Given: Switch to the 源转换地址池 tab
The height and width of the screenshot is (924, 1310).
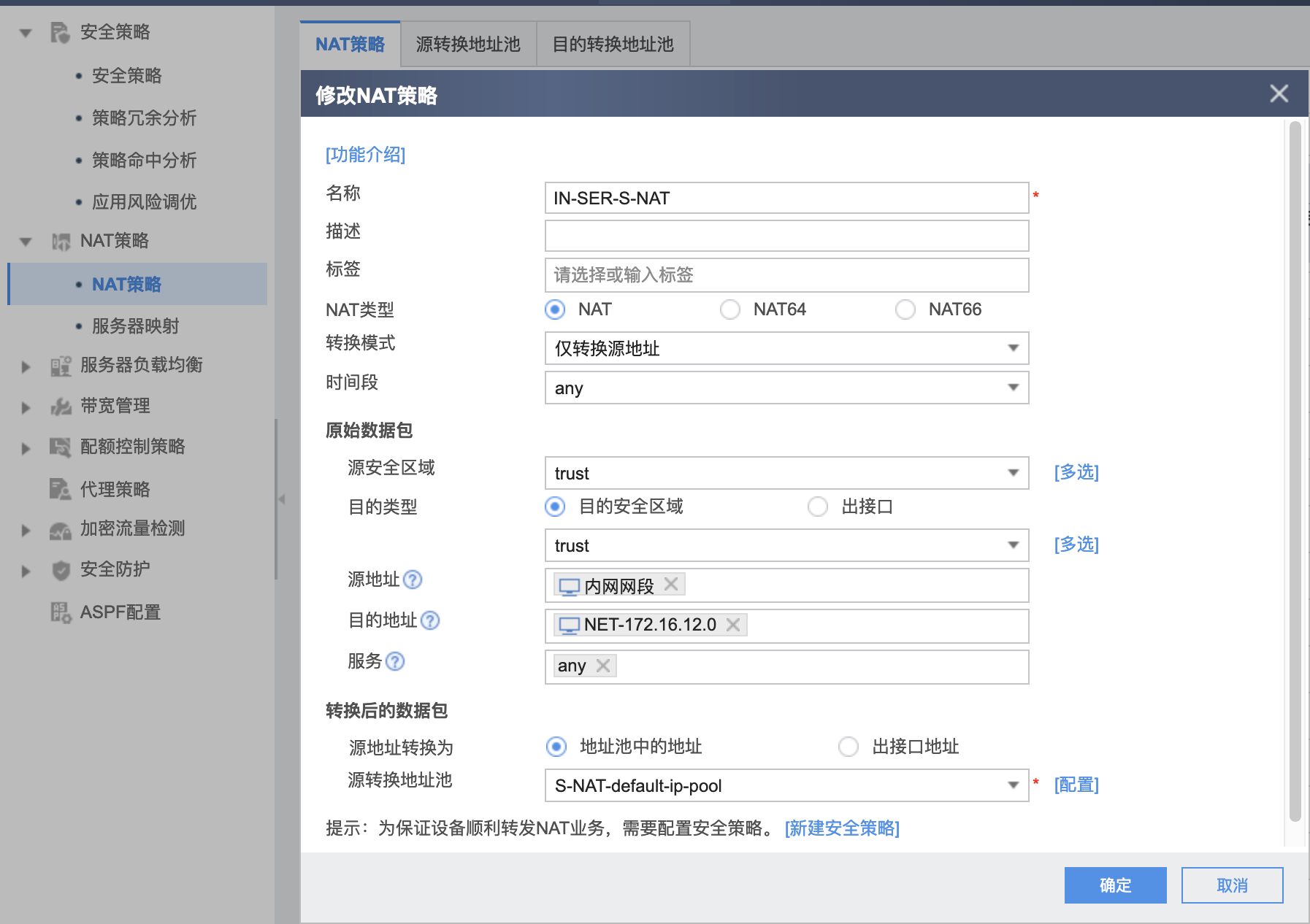Looking at the screenshot, I should pyautogui.click(x=468, y=45).
